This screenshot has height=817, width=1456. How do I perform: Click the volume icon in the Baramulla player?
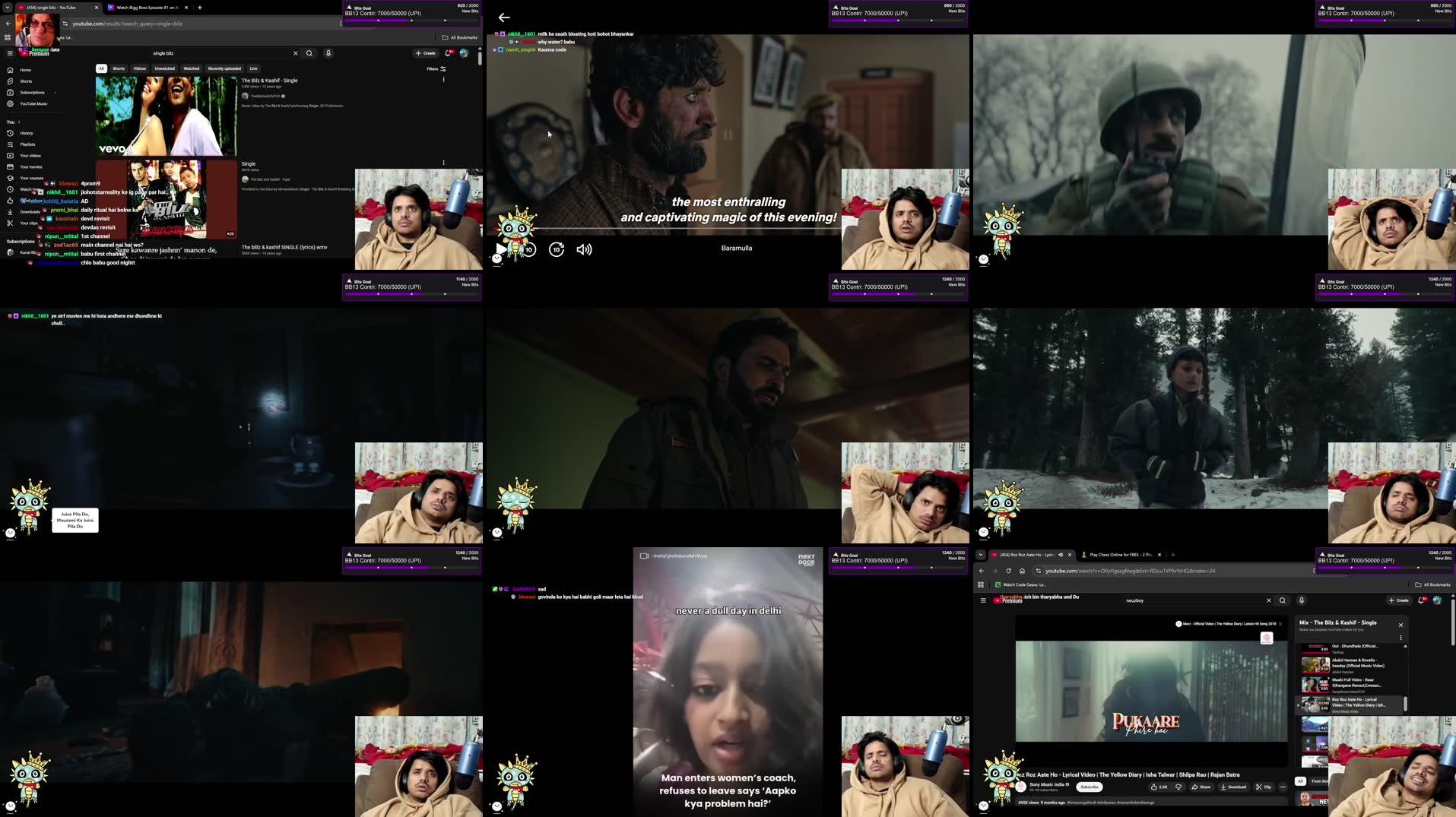[x=584, y=249]
